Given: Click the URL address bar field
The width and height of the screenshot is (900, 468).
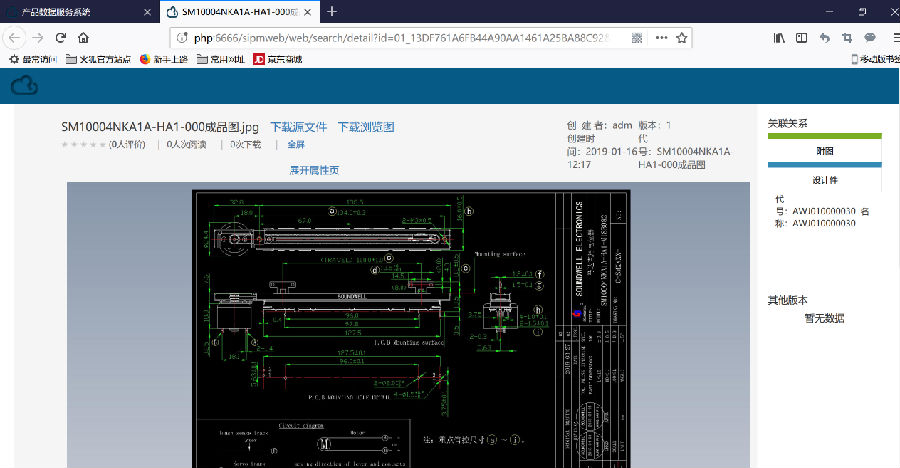Looking at the screenshot, I should tap(400, 37).
